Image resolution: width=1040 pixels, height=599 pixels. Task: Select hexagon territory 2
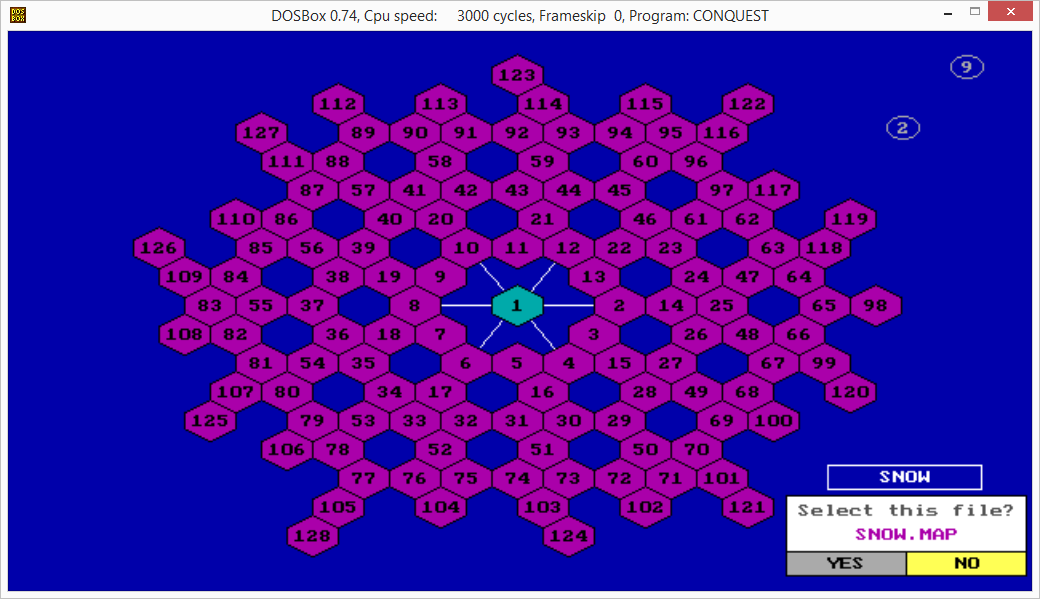click(619, 306)
